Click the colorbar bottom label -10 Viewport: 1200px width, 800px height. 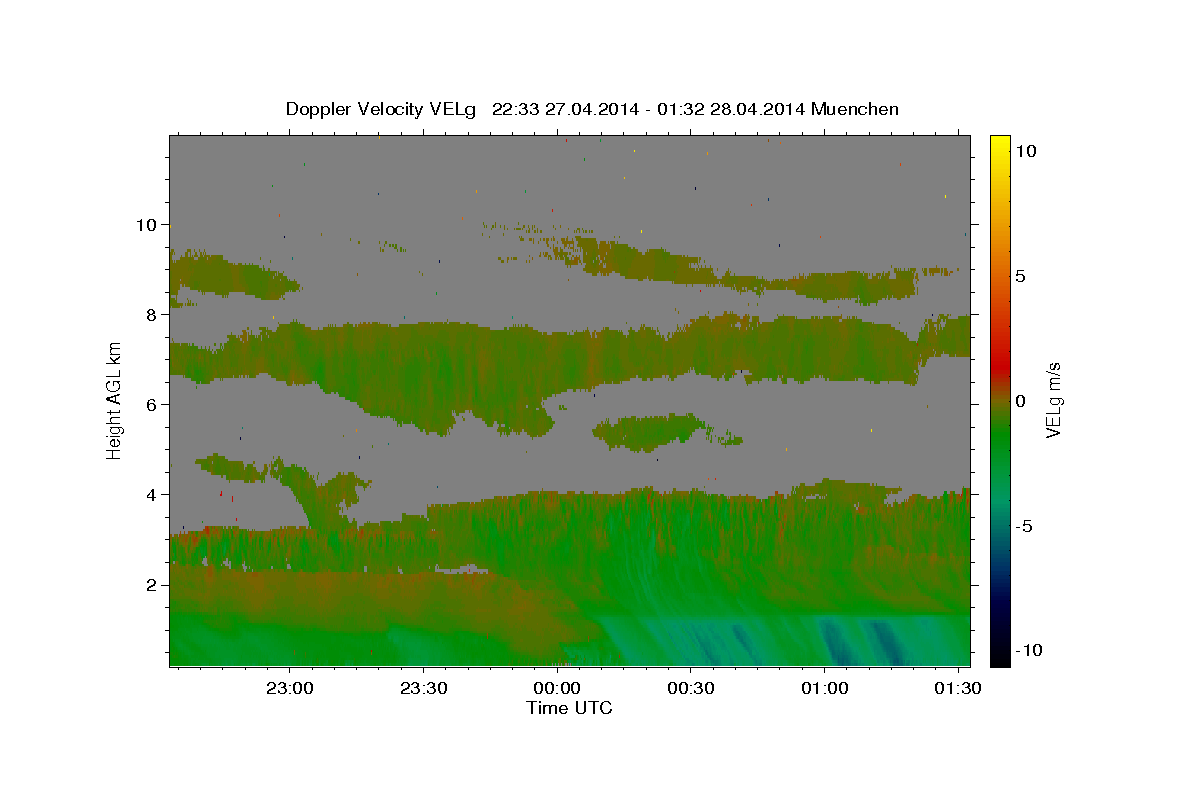pyautogui.click(x=1029, y=650)
